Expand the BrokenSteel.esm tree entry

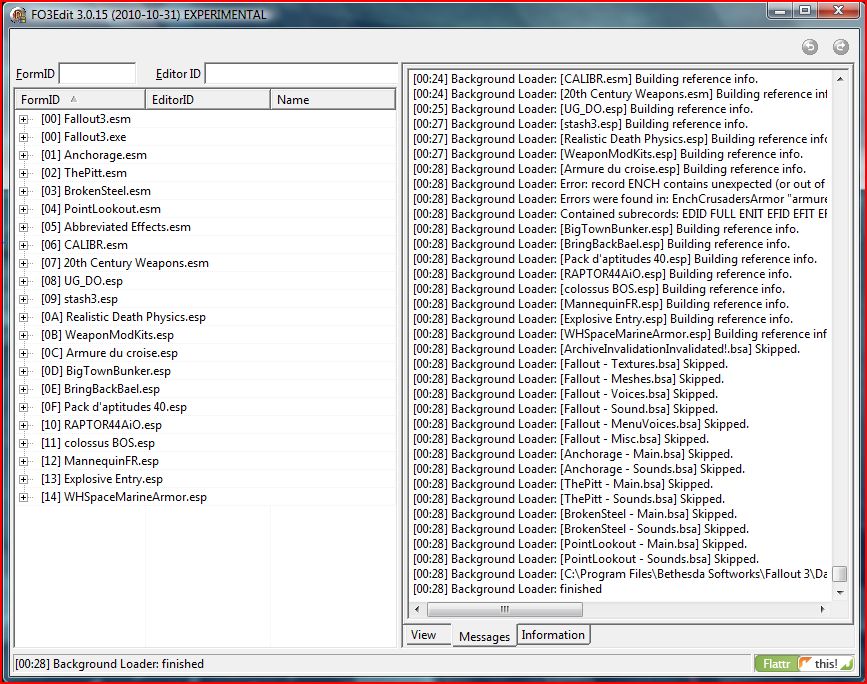(x=24, y=191)
